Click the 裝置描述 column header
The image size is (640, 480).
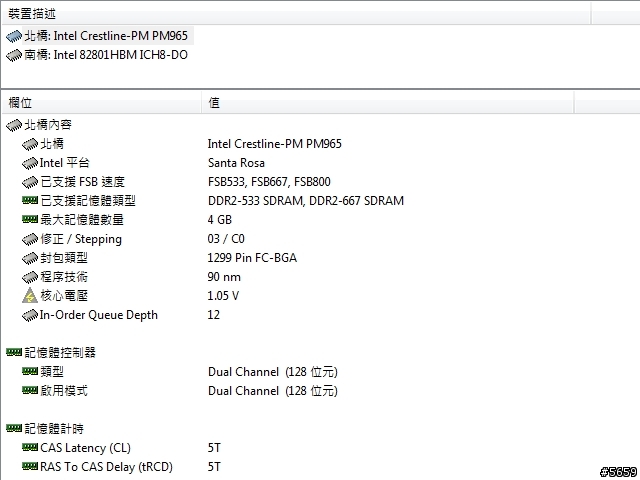click(32, 14)
